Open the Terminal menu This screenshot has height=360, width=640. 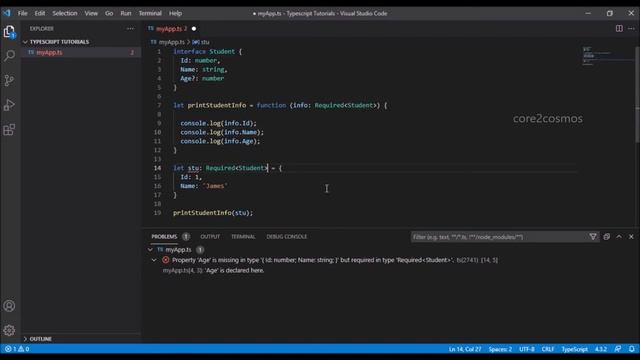click(150, 13)
